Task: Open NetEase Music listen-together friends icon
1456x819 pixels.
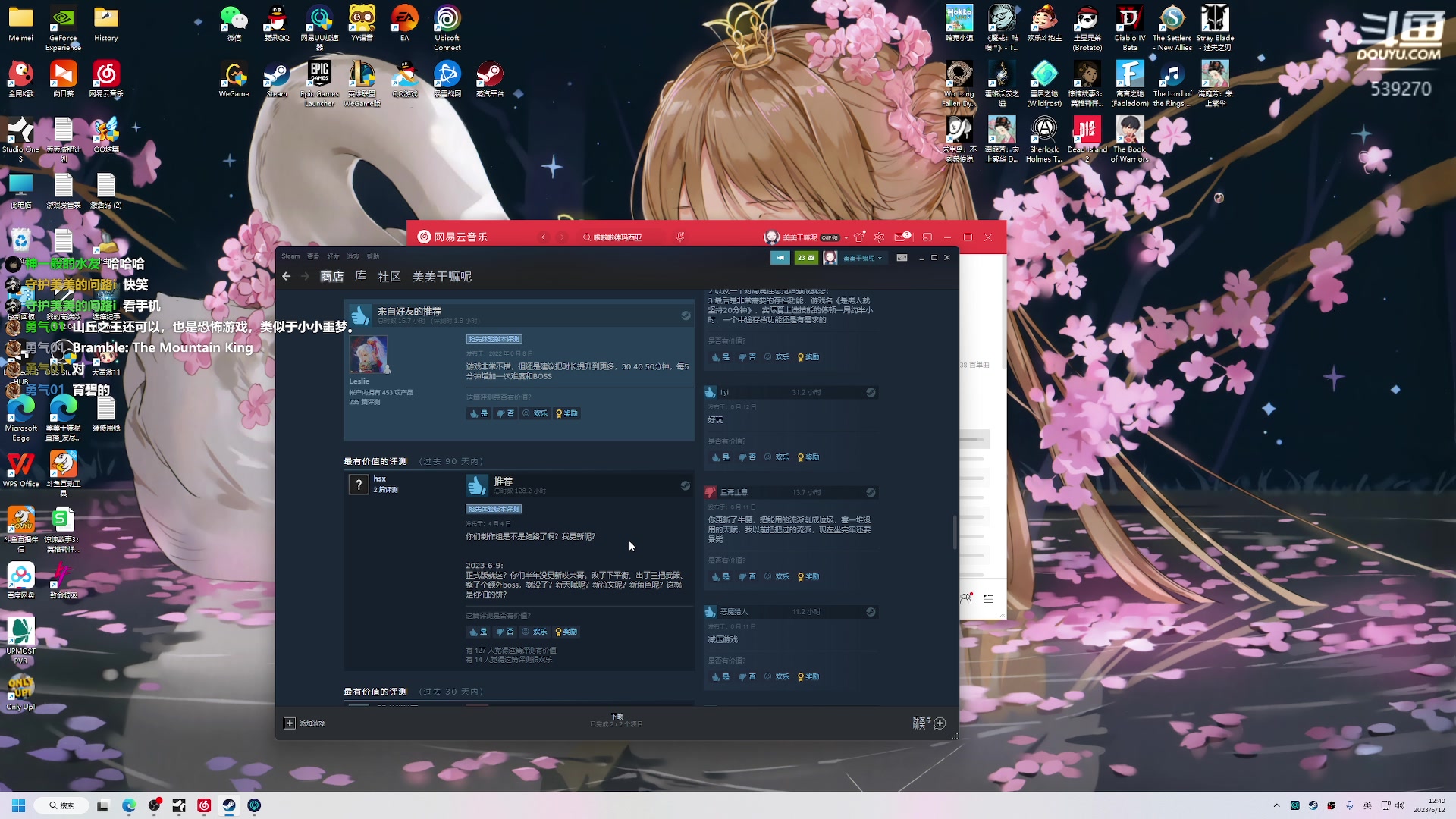Action: coord(966,599)
